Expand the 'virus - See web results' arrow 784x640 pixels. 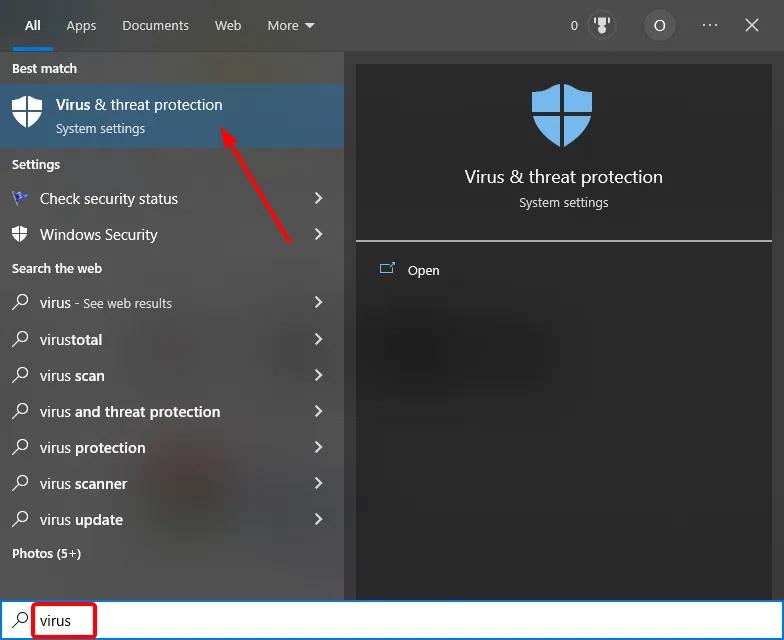click(x=318, y=302)
